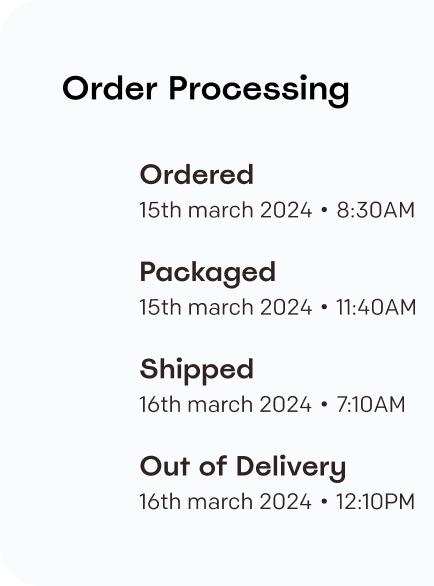This screenshot has height=586, width=434.
Task: Click the word Order in the heading
Action: (x=110, y=88)
